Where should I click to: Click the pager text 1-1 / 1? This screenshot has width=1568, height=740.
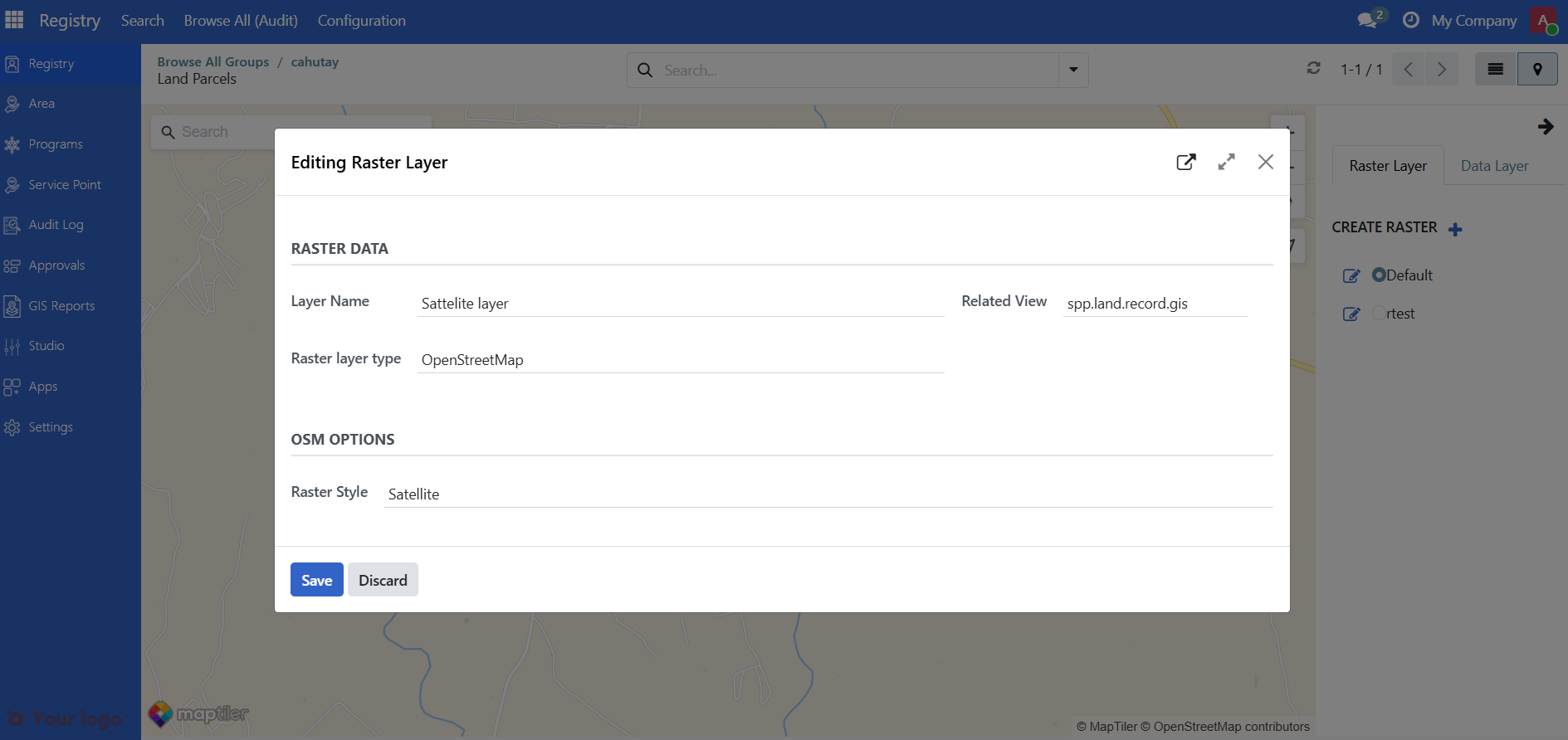coord(1361,70)
